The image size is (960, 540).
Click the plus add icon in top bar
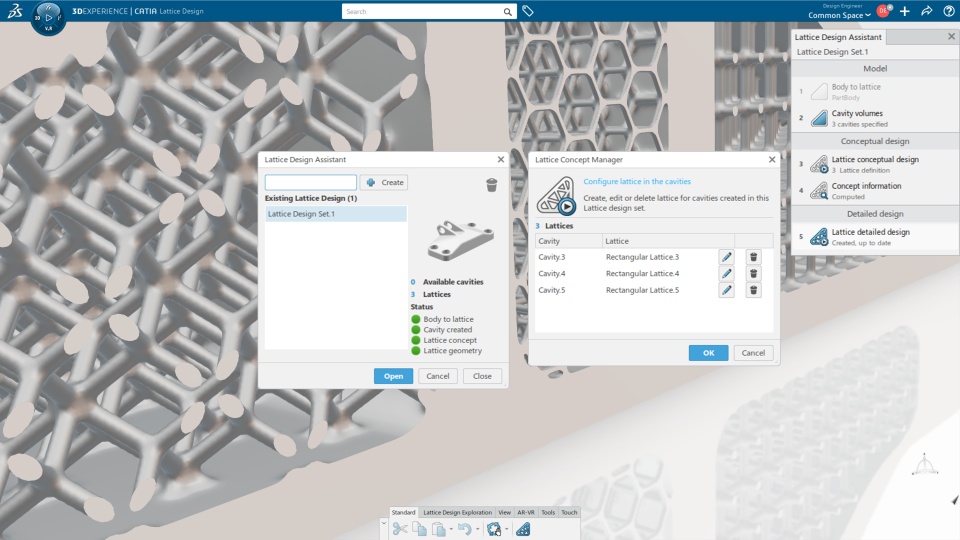tap(905, 11)
